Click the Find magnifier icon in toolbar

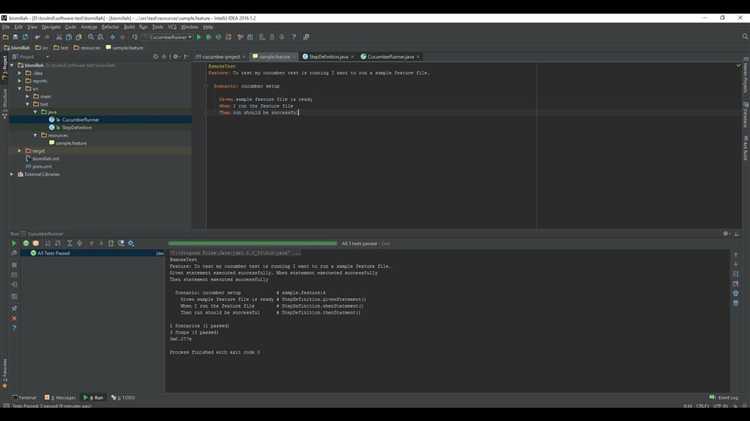91,37
